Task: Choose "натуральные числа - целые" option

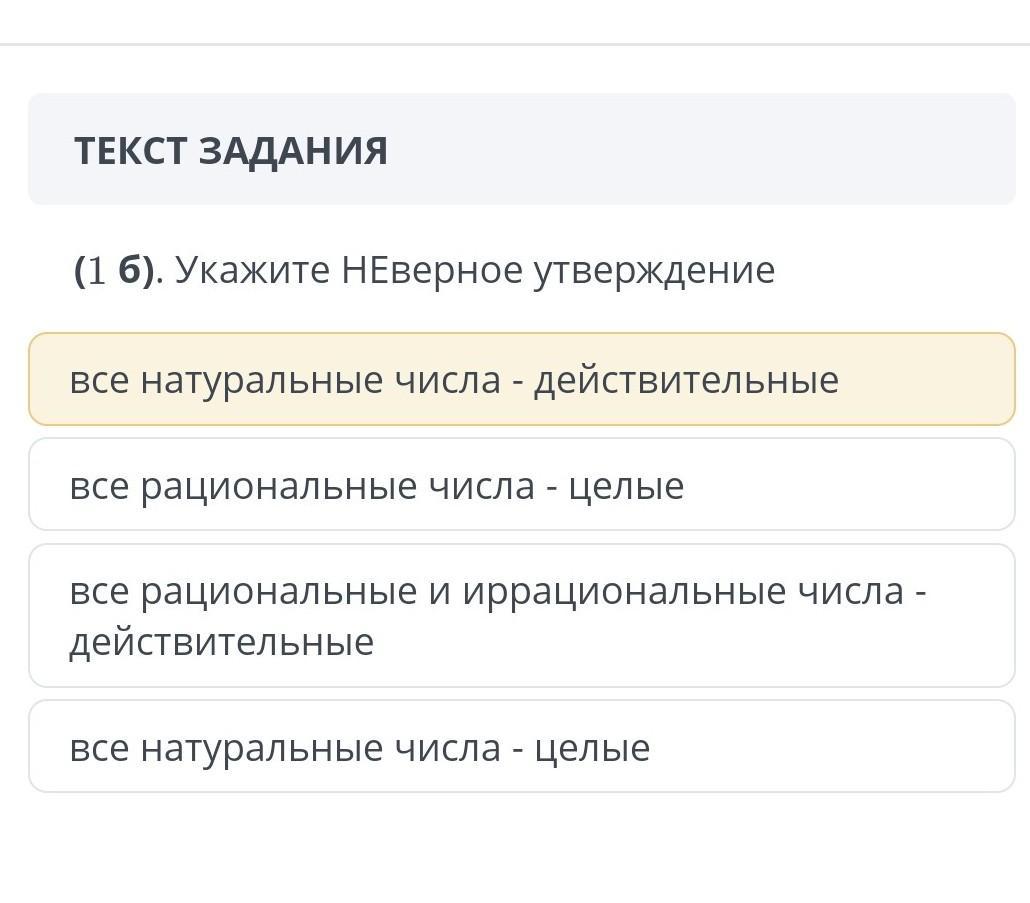Action: coord(521,747)
